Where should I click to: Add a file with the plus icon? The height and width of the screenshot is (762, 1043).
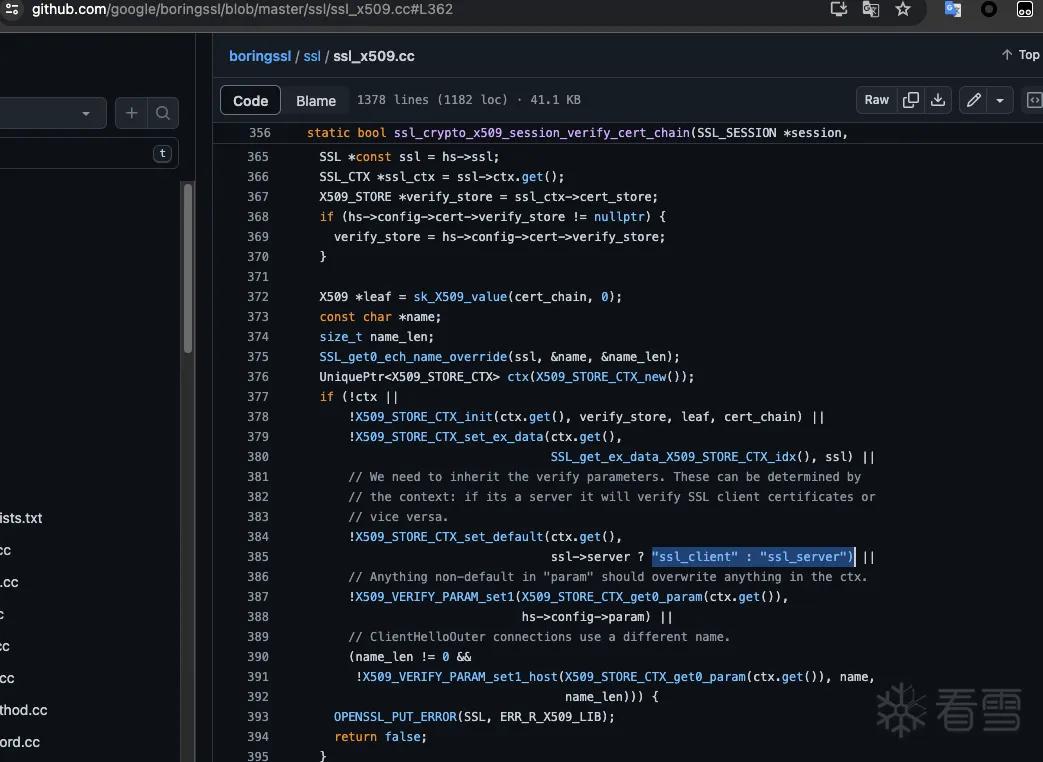coord(132,113)
